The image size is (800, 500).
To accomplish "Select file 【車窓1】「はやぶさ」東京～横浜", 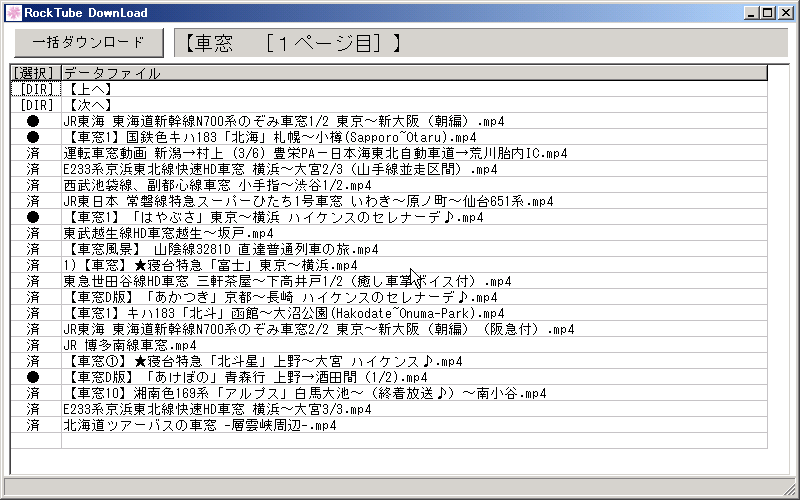I will [414, 217].
